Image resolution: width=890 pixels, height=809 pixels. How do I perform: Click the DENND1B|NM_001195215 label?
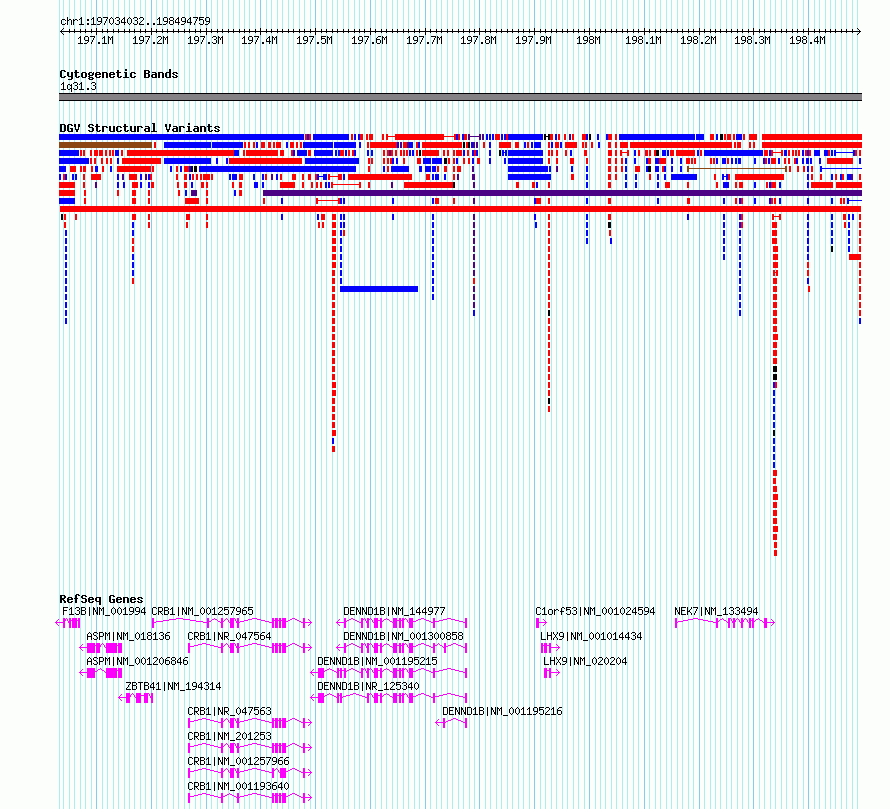pyautogui.click(x=377, y=661)
